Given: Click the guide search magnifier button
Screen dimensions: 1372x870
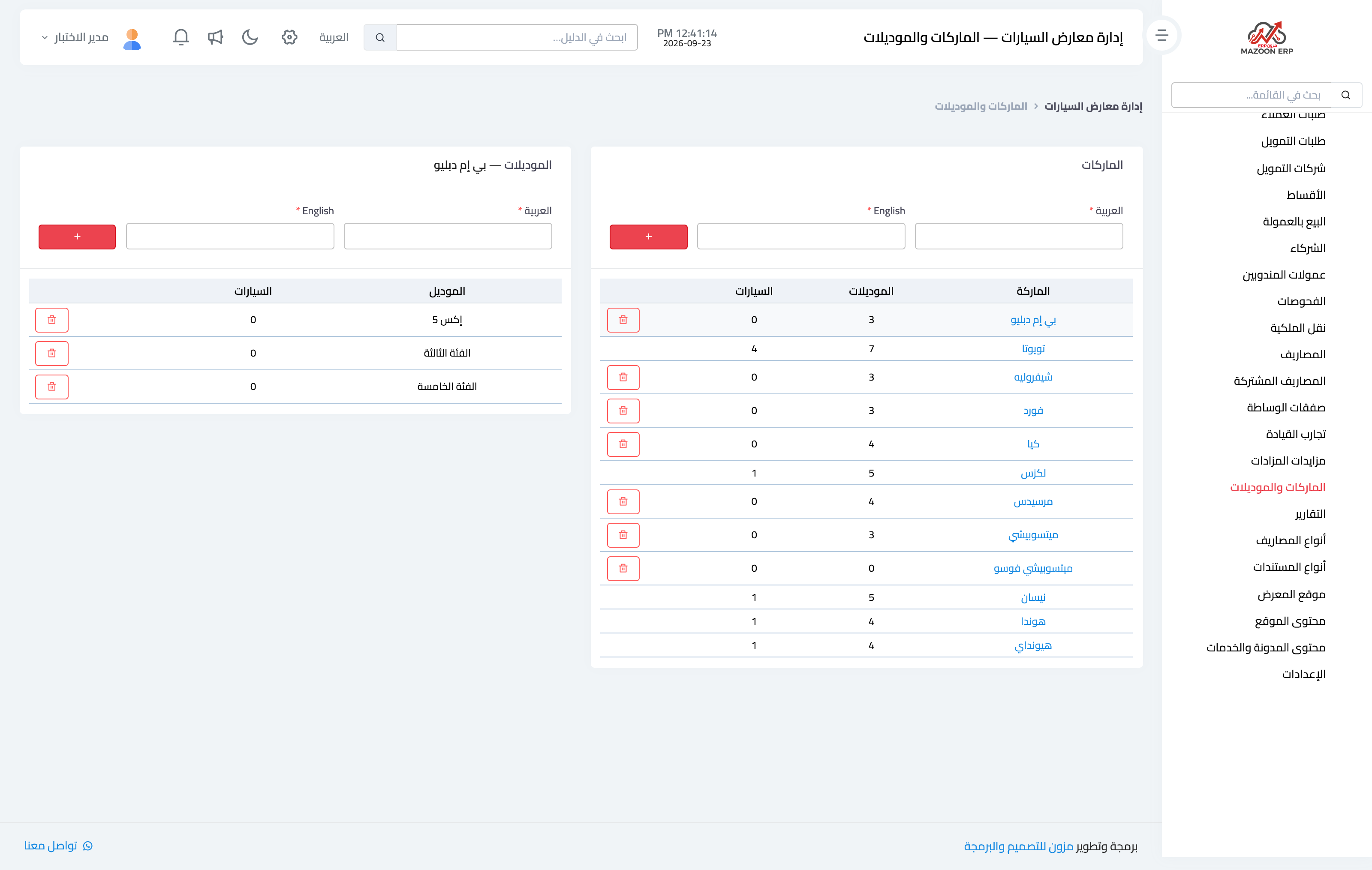Looking at the screenshot, I should coord(380,37).
